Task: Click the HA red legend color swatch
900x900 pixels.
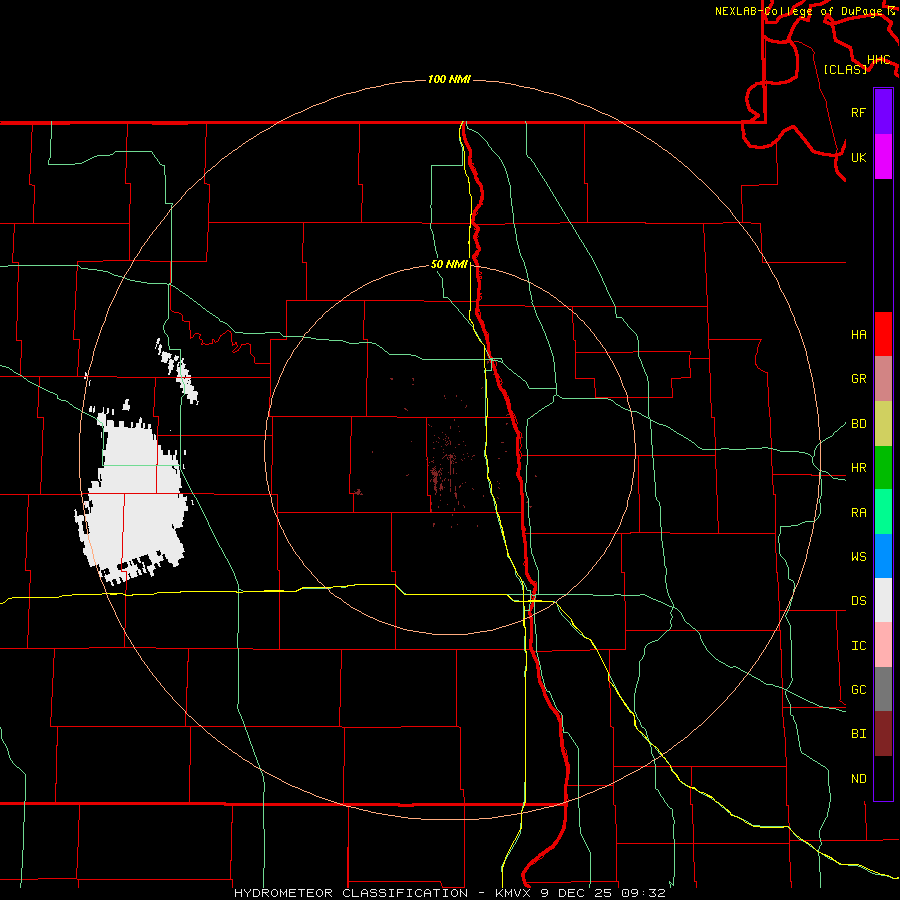Action: (x=883, y=334)
